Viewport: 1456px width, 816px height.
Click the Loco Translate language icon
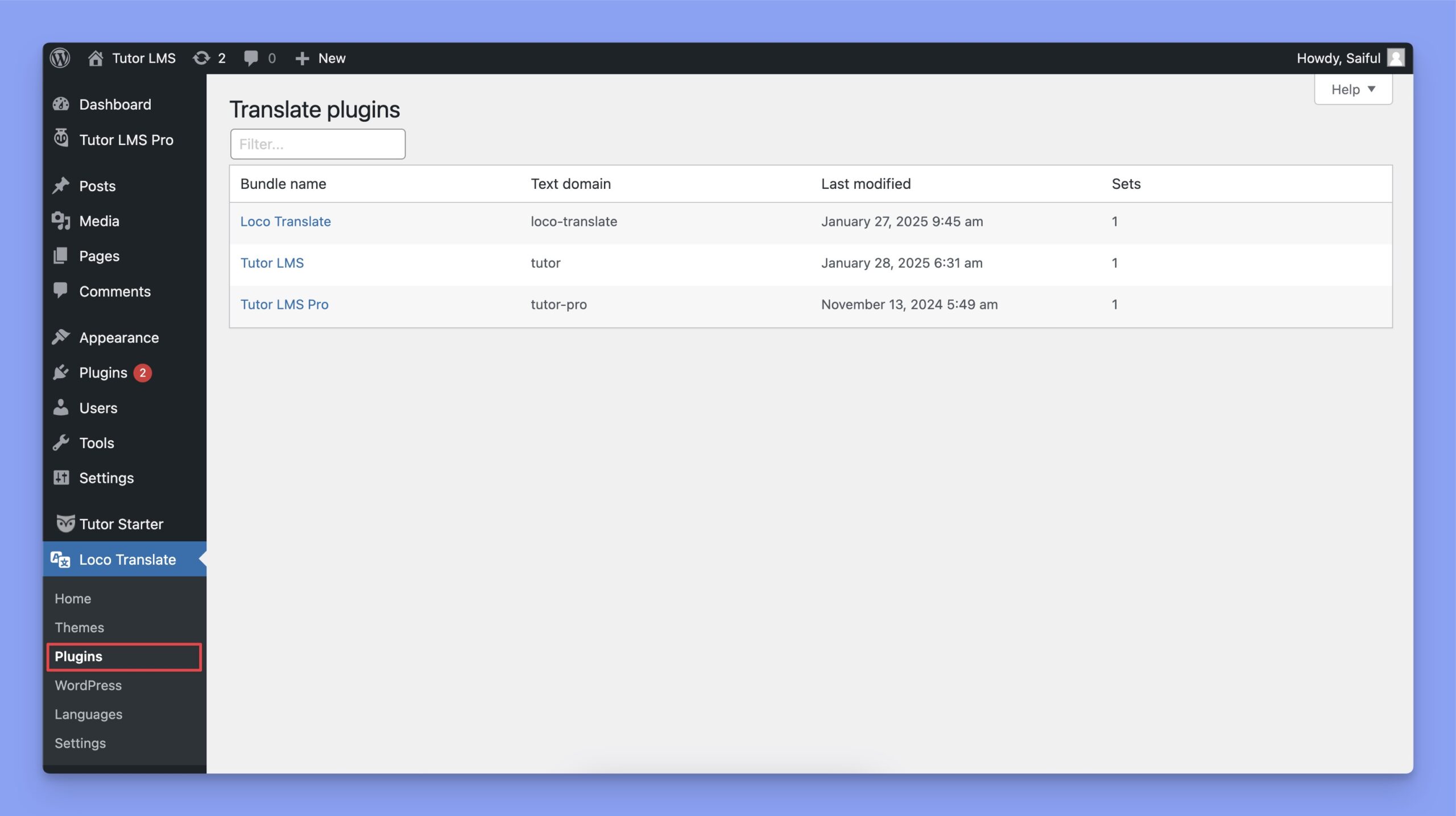pyautogui.click(x=60, y=560)
